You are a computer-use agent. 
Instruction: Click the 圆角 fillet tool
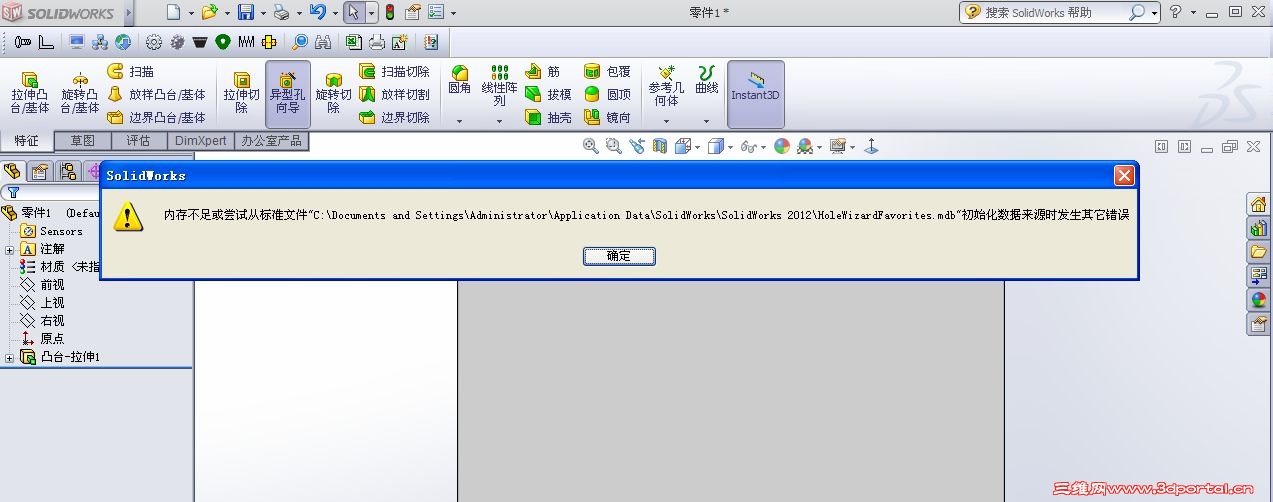[x=459, y=80]
